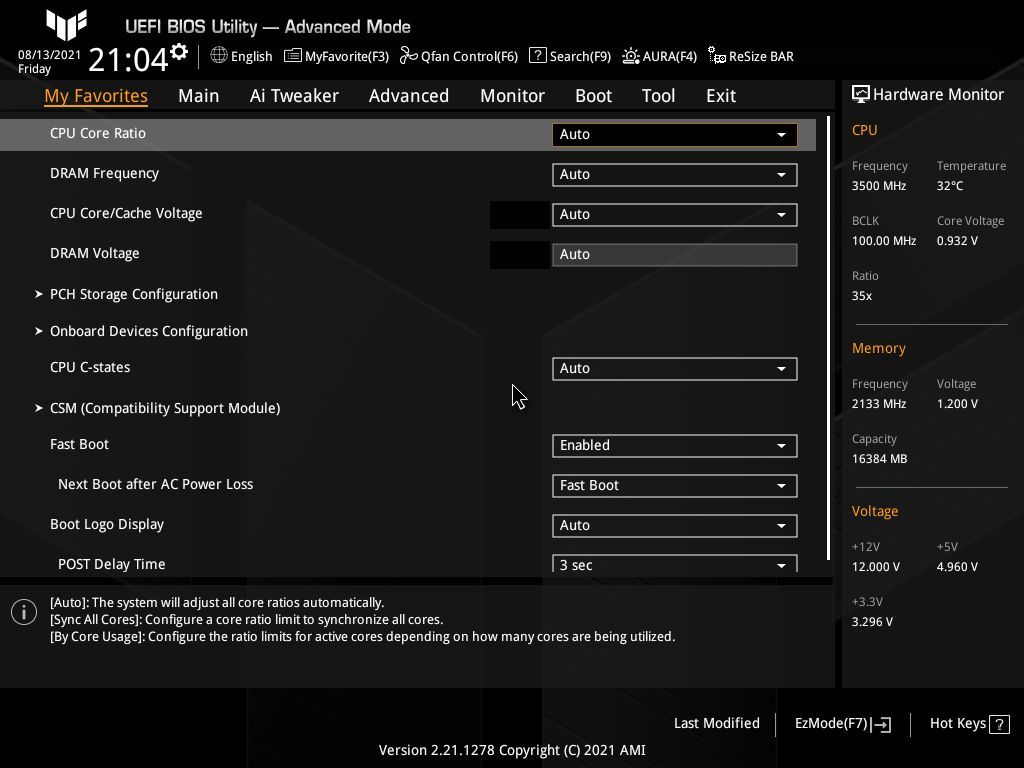Click the TUF logo at top left
This screenshot has height=768, width=1024.
[x=67, y=25]
